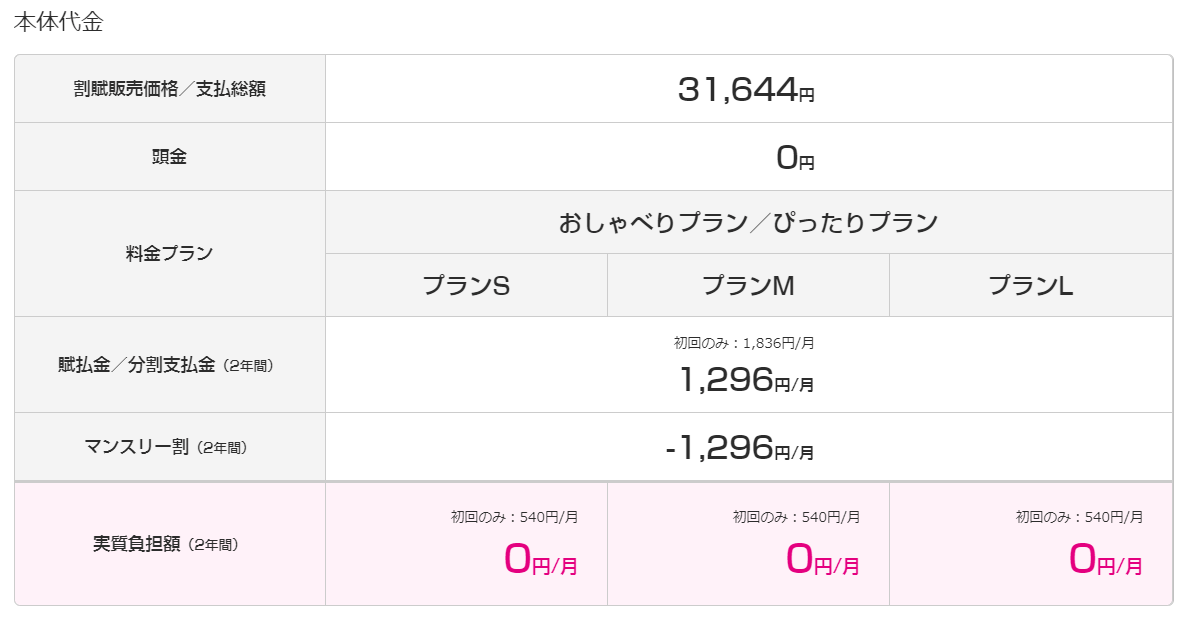The image size is (1184, 617).
Task: Click the 本体代金 heading
Action: coord(58,22)
